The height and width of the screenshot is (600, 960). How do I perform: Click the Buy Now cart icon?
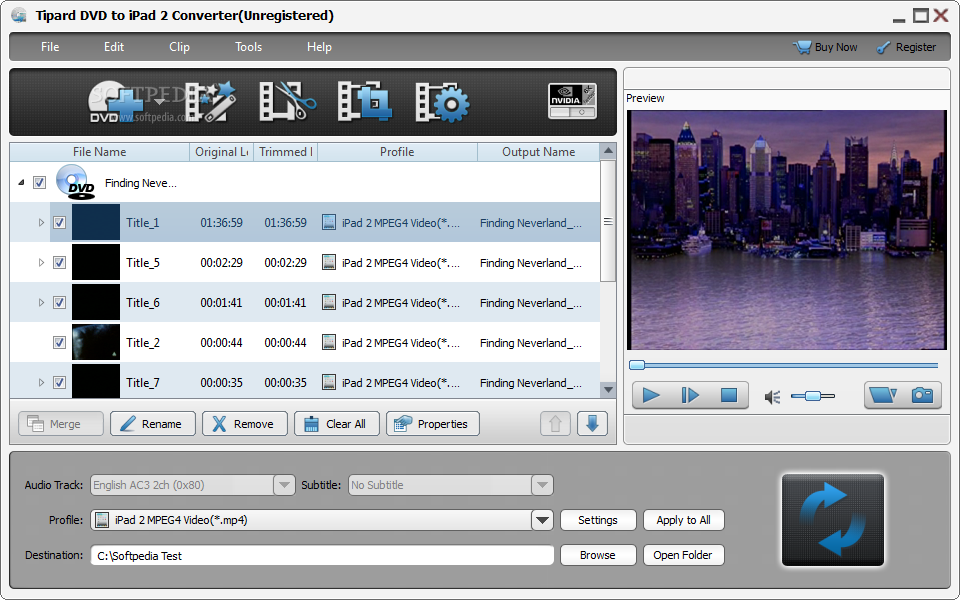(x=802, y=47)
